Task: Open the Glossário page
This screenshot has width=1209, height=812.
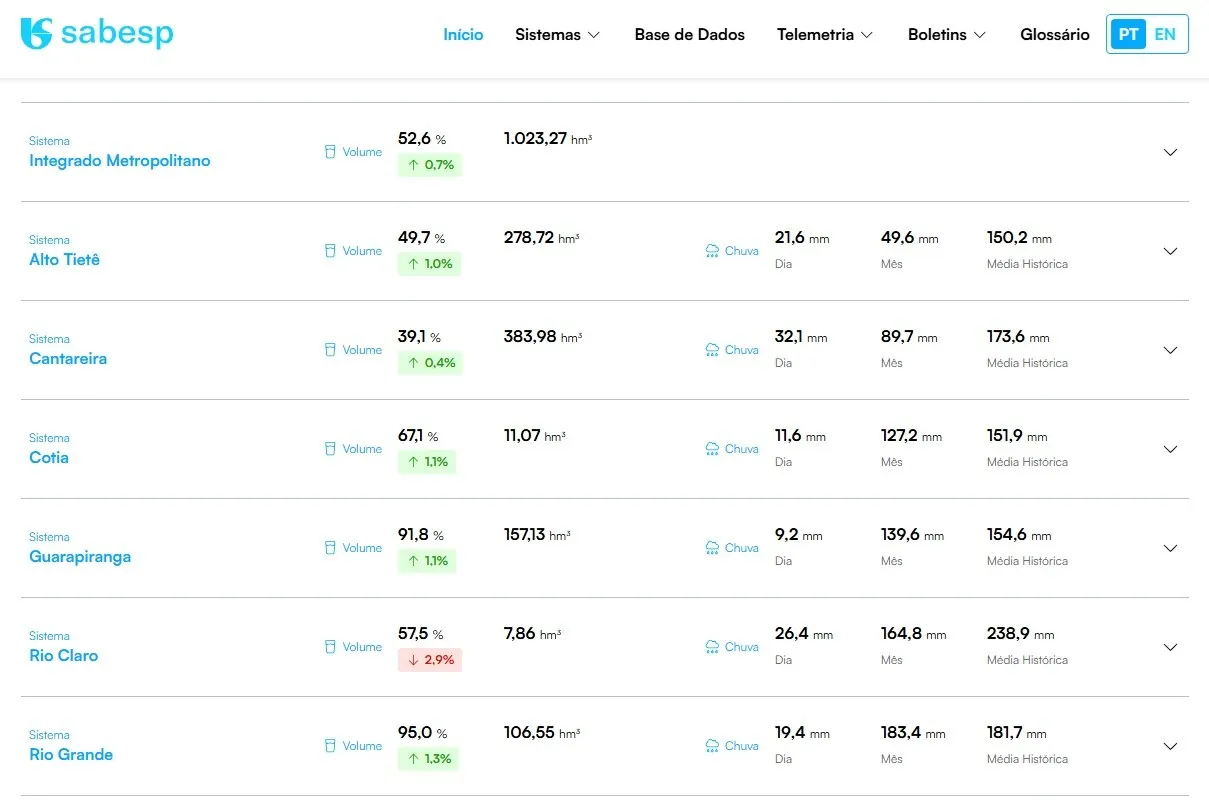Action: (1054, 35)
